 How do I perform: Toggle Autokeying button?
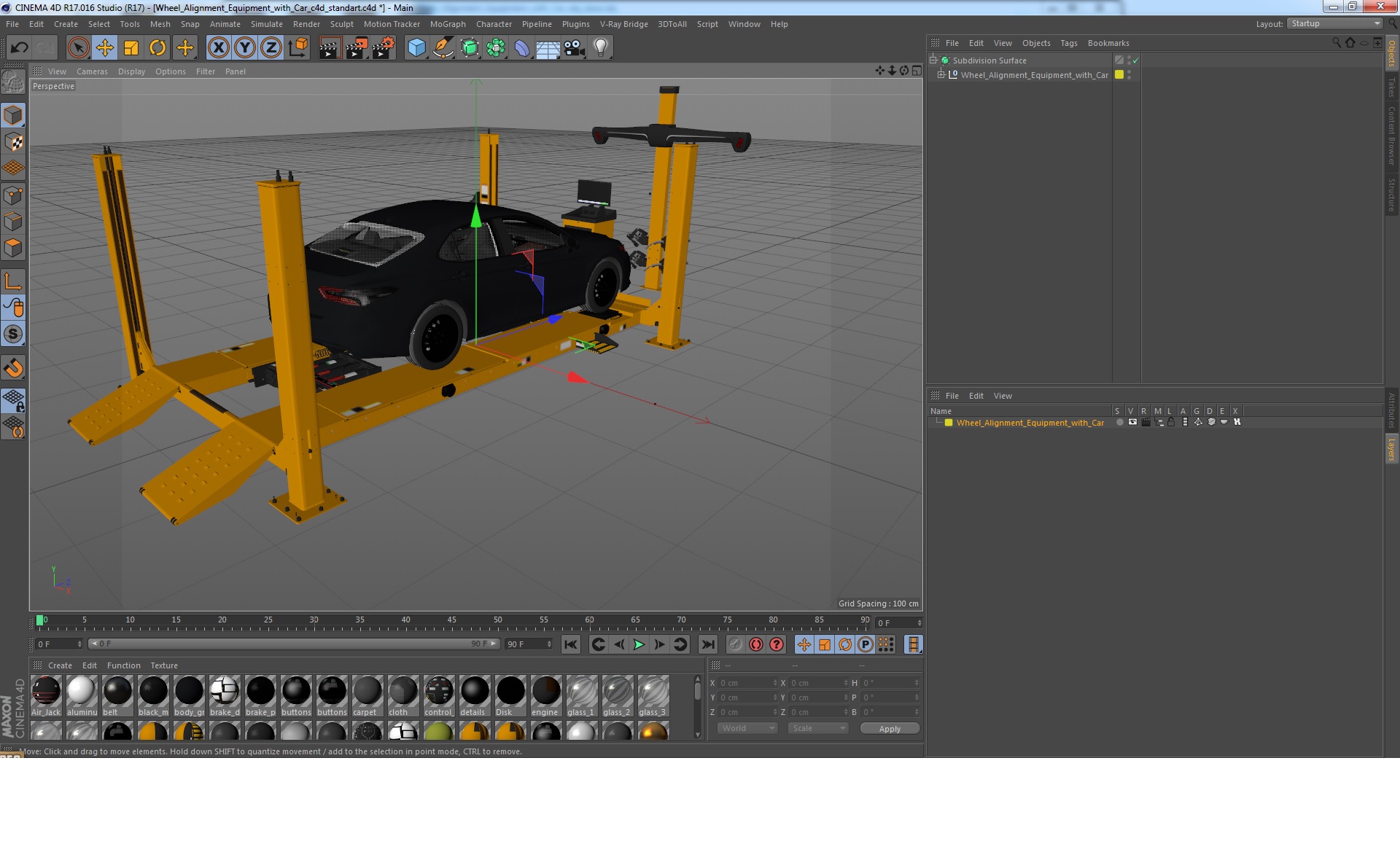(756, 644)
